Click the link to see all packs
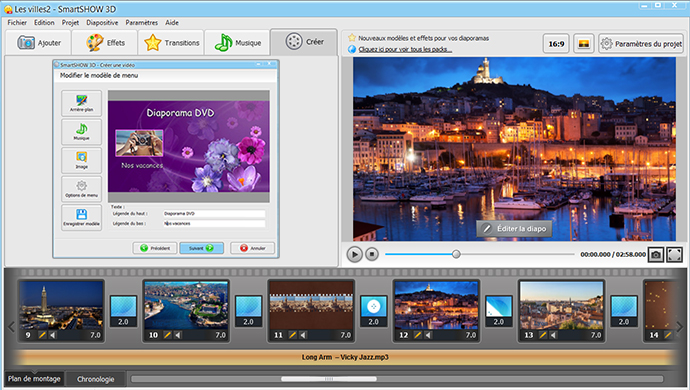Viewport: 690px width, 390px height. tap(405, 49)
